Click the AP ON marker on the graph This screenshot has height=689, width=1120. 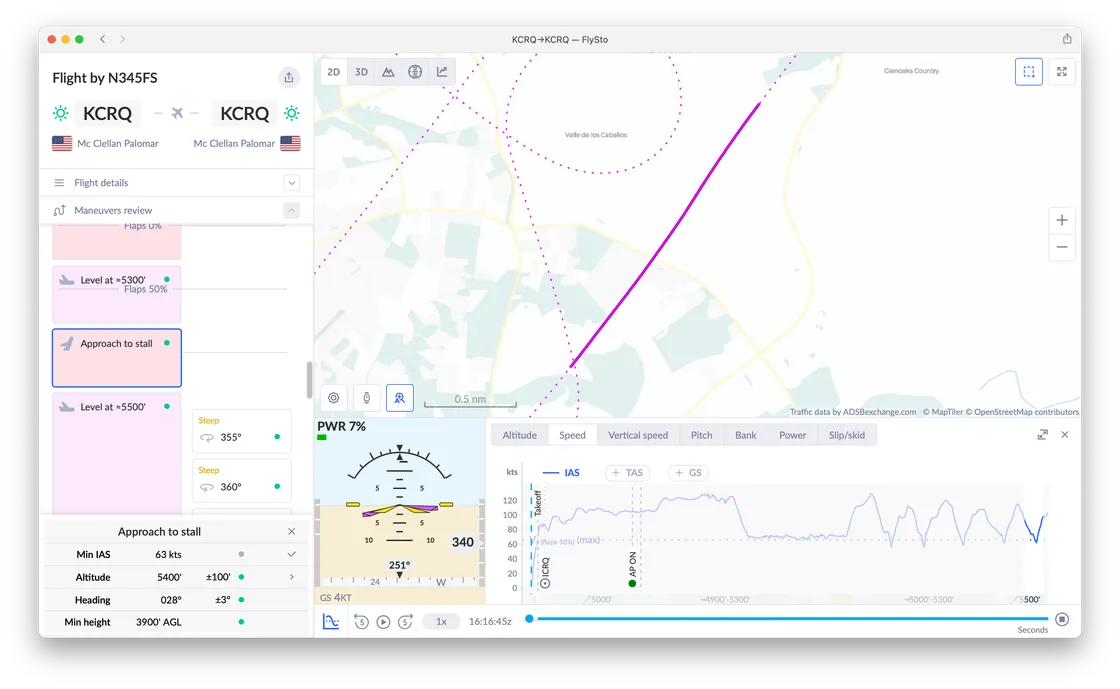[632, 569]
